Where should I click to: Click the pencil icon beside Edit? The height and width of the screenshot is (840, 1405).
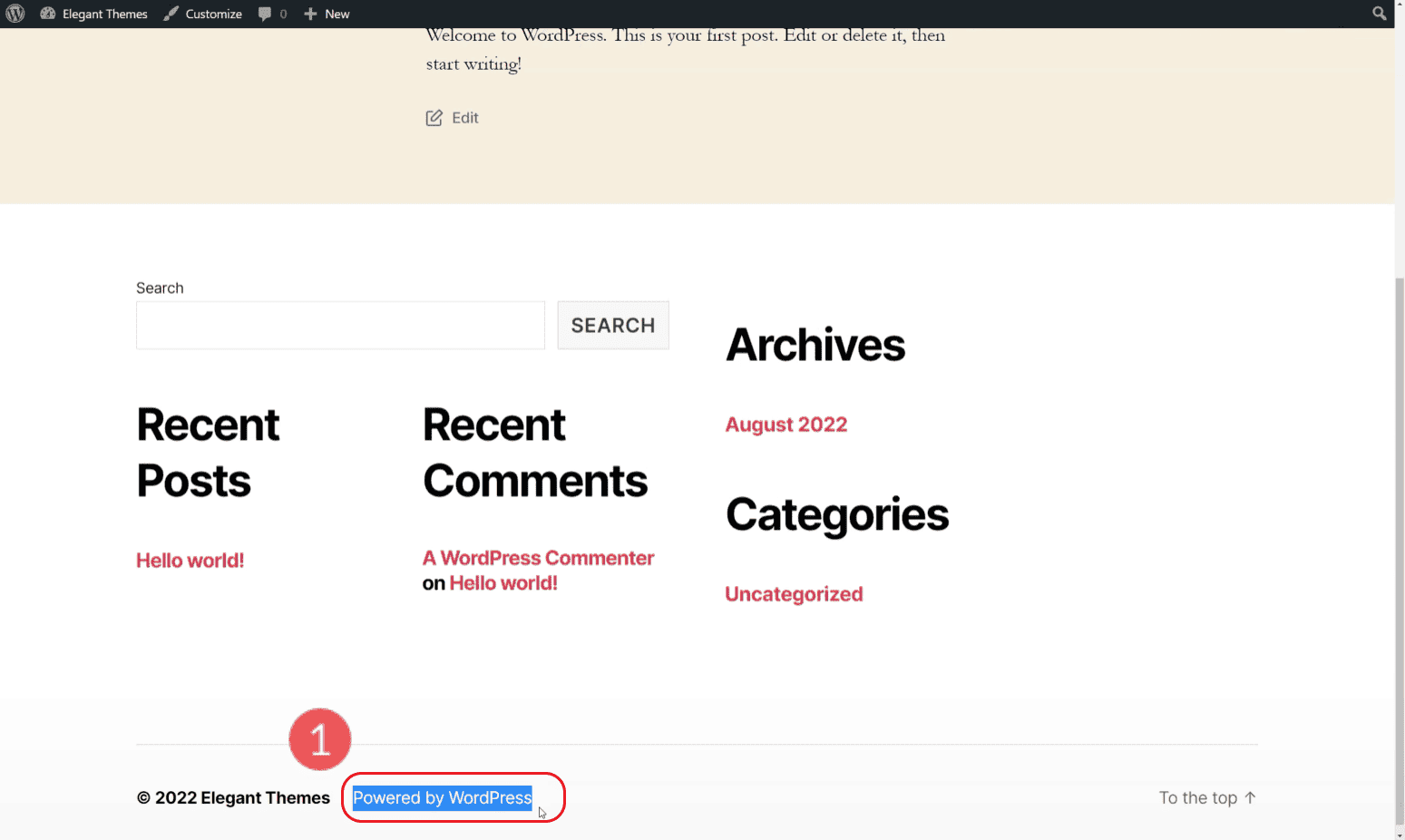click(x=434, y=117)
